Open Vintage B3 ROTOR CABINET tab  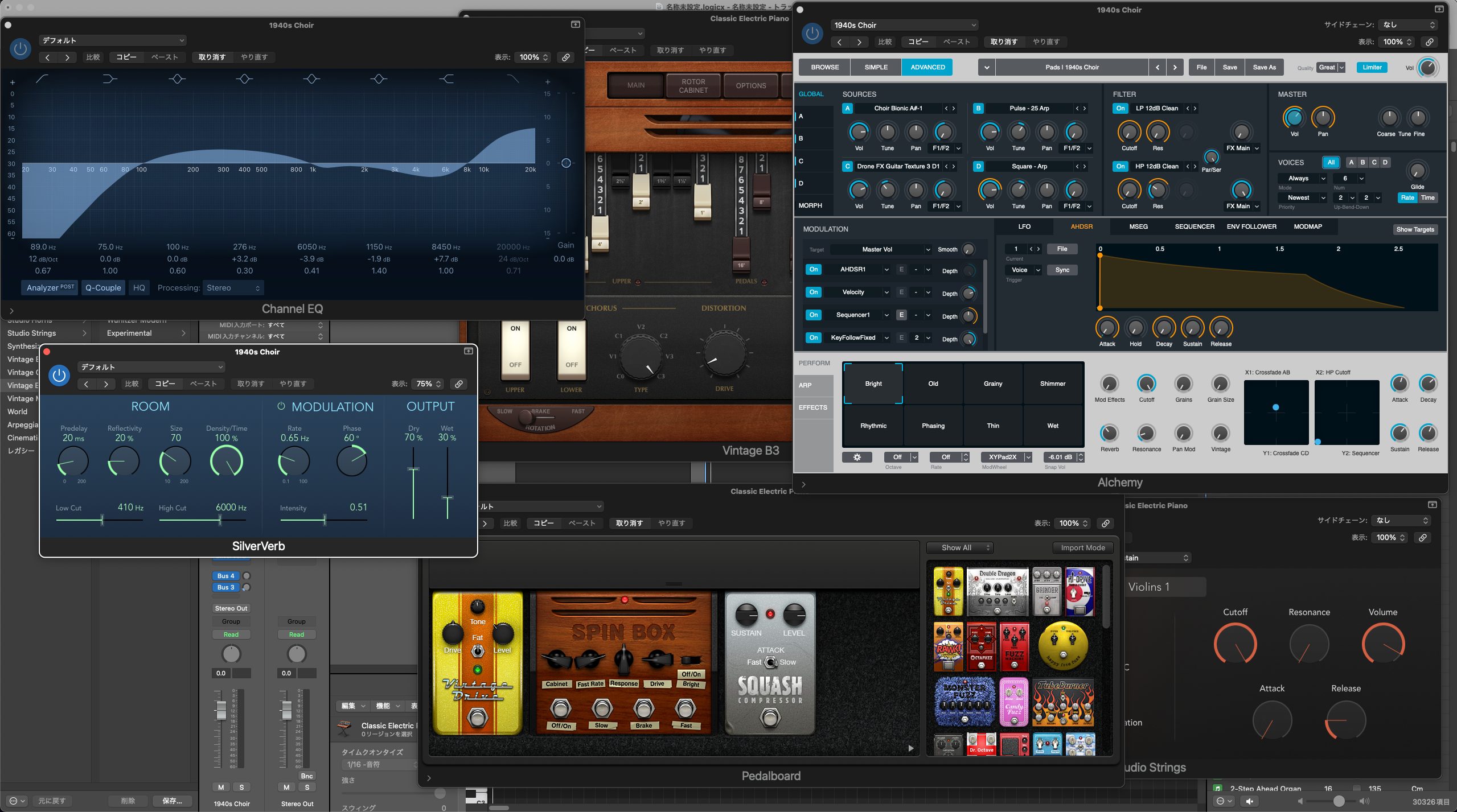pyautogui.click(x=693, y=86)
